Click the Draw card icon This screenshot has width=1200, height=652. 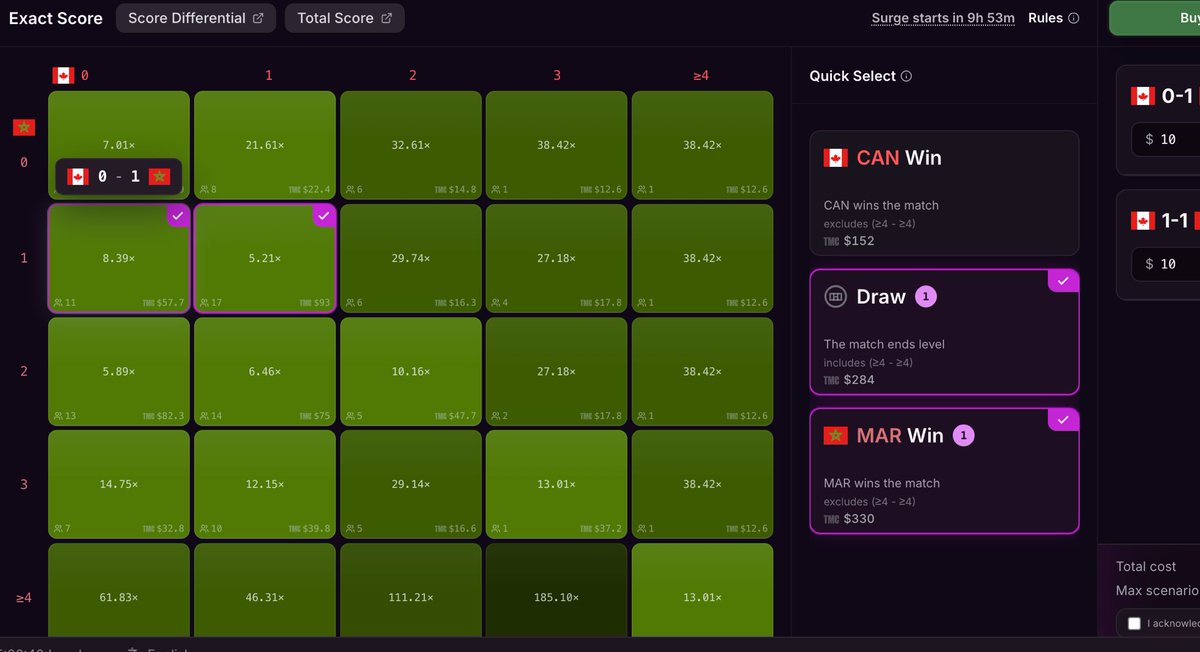pos(835,296)
